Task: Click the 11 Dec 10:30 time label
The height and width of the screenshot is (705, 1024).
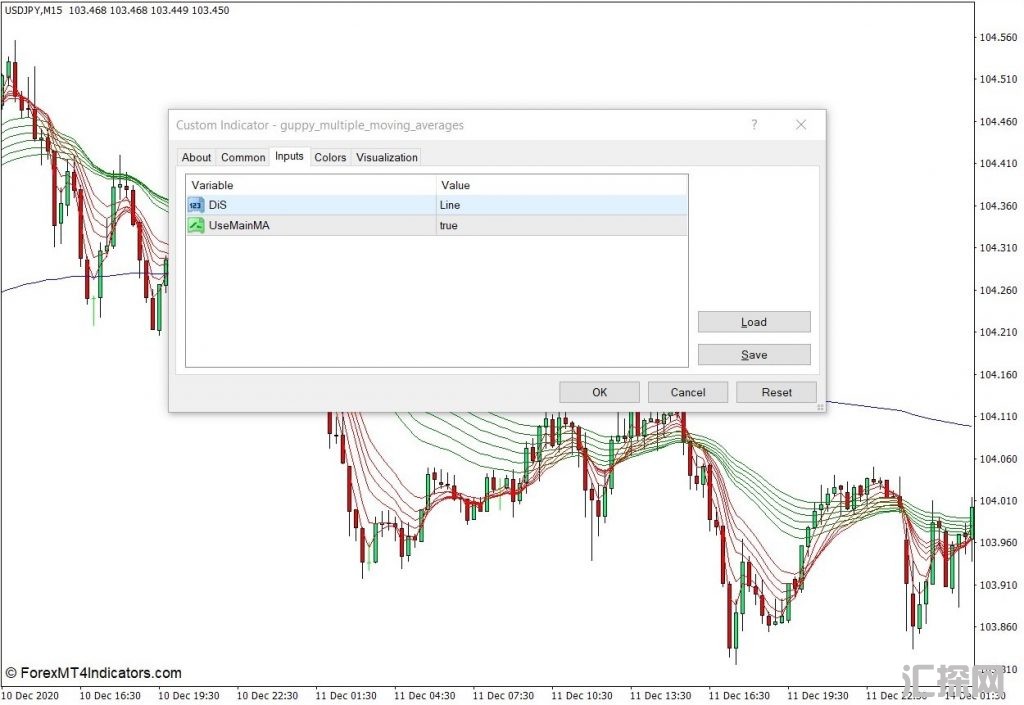Action: coord(582,696)
